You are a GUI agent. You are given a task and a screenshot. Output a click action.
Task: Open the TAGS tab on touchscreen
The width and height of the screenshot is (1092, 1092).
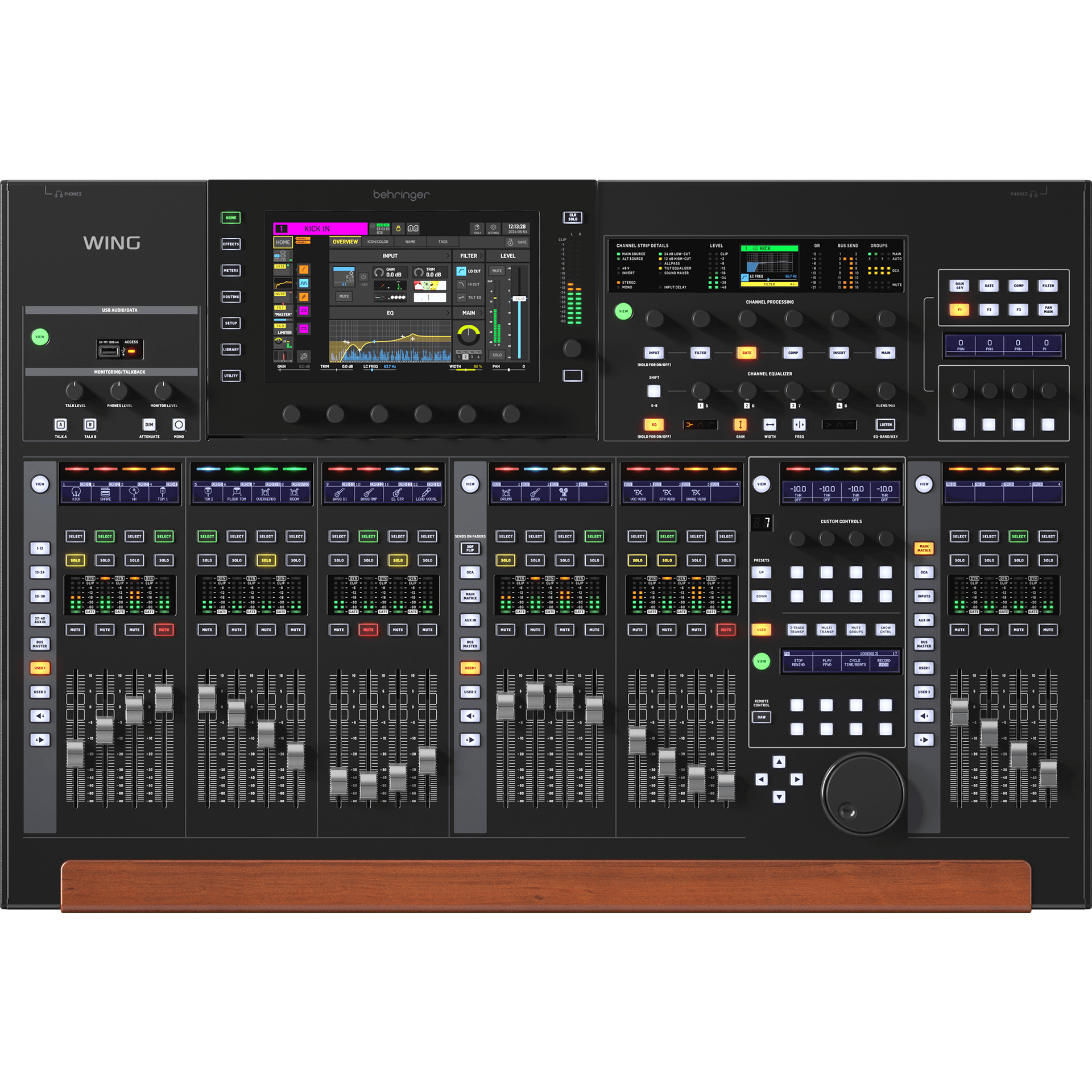pos(442,242)
